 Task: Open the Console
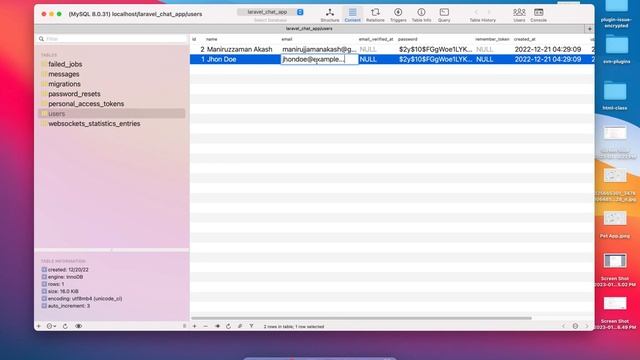(538, 15)
